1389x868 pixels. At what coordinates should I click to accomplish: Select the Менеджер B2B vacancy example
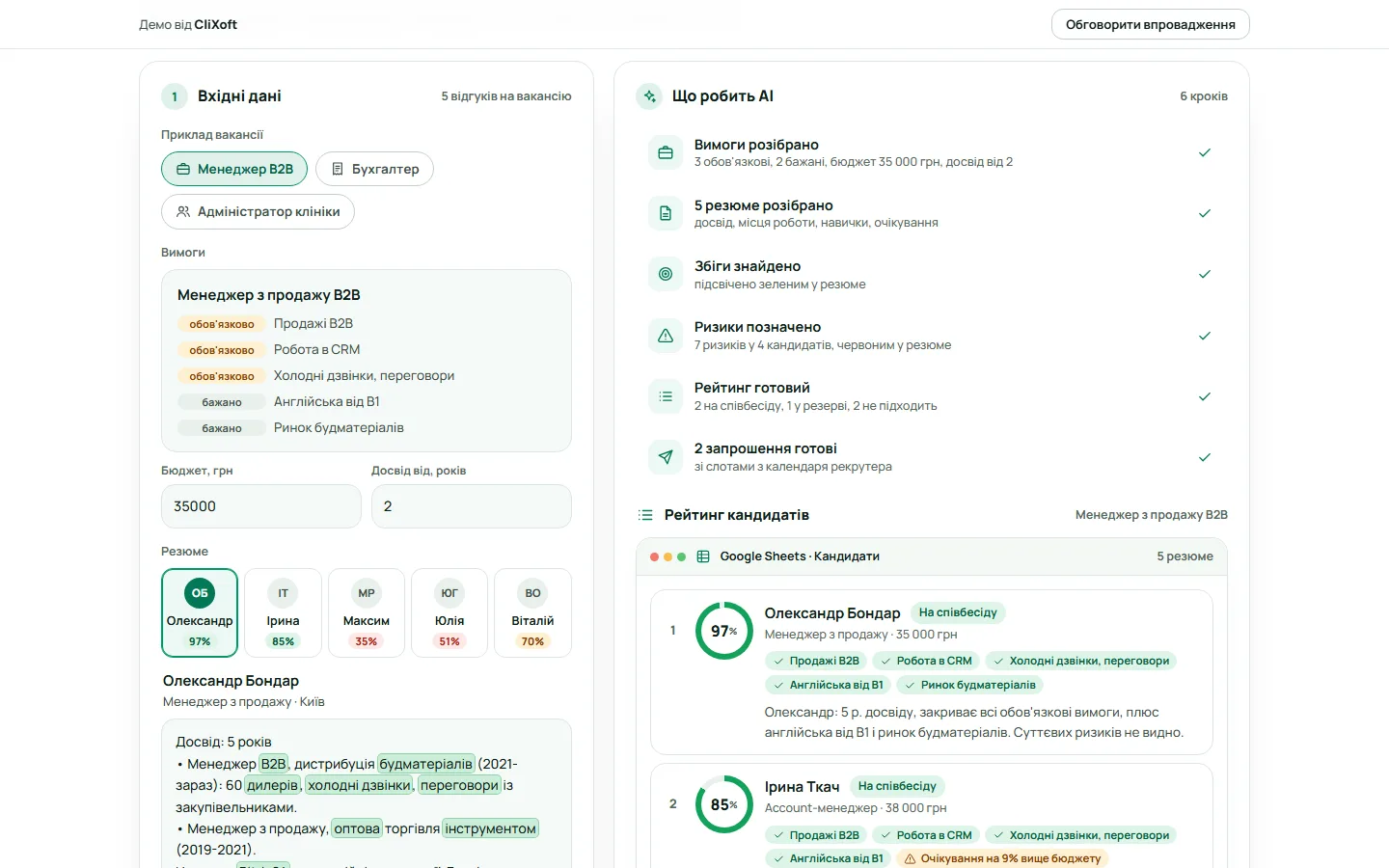pyautogui.click(x=234, y=169)
